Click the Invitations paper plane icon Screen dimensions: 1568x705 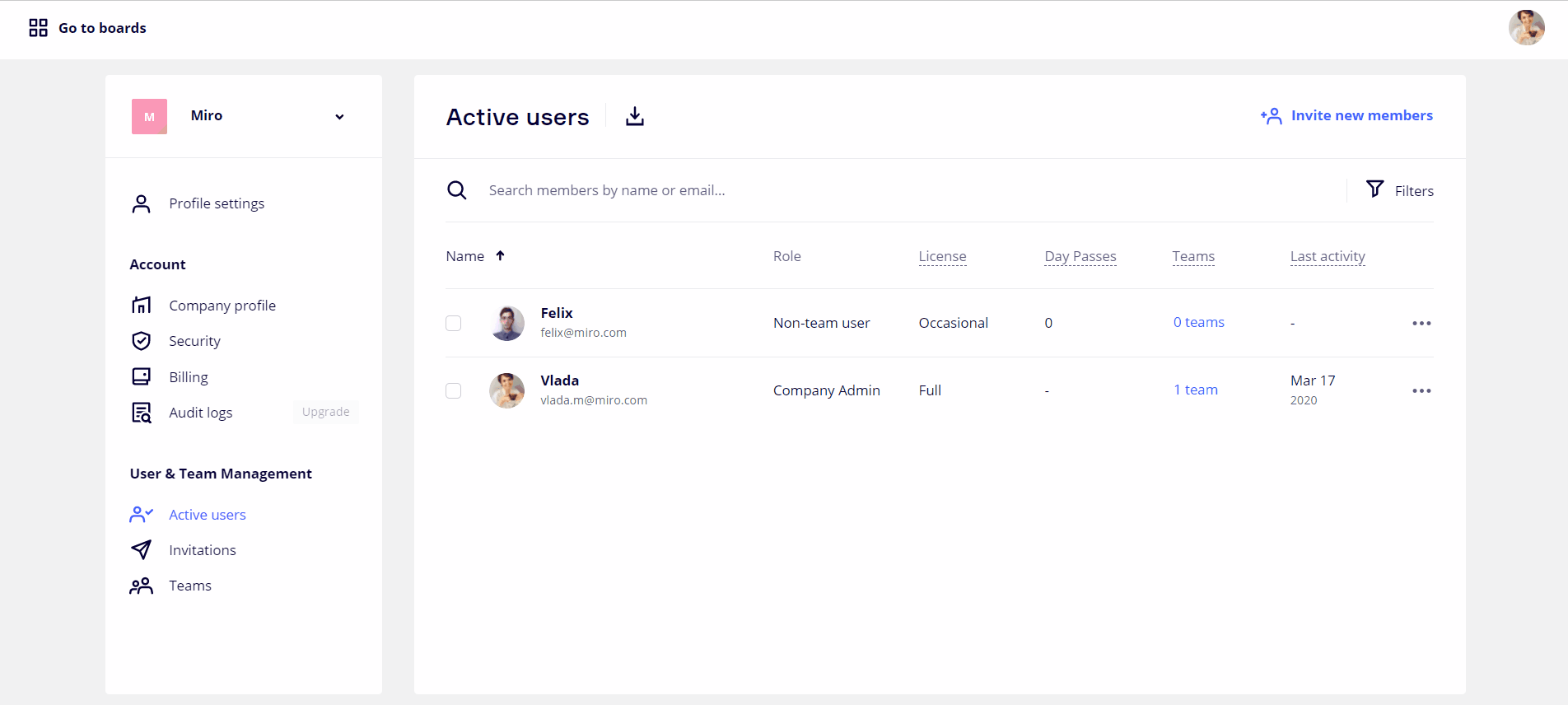142,550
